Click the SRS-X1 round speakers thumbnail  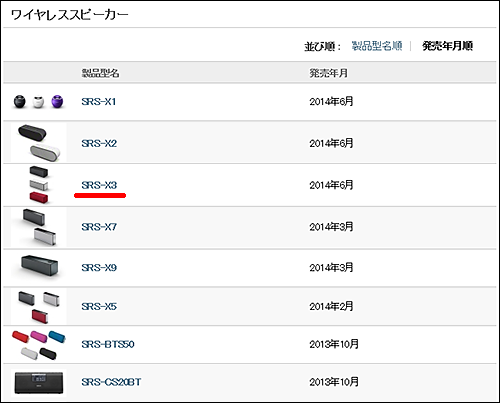click(x=38, y=102)
